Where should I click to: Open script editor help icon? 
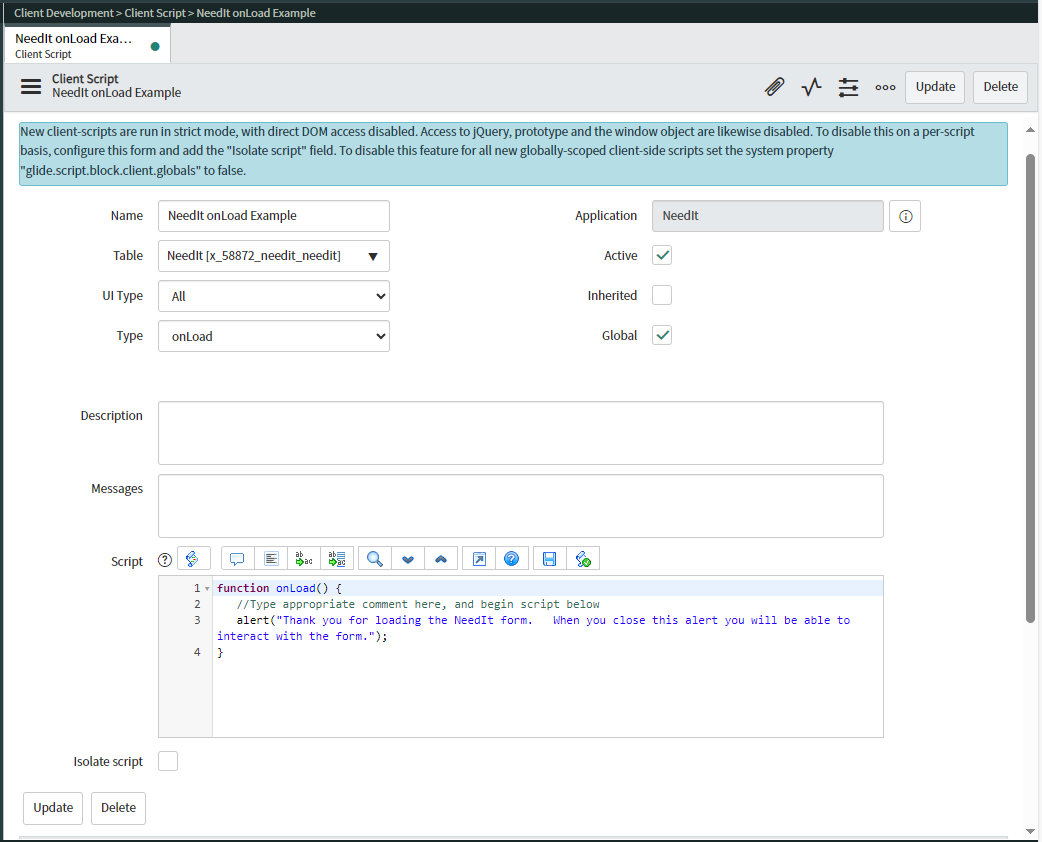(511, 559)
